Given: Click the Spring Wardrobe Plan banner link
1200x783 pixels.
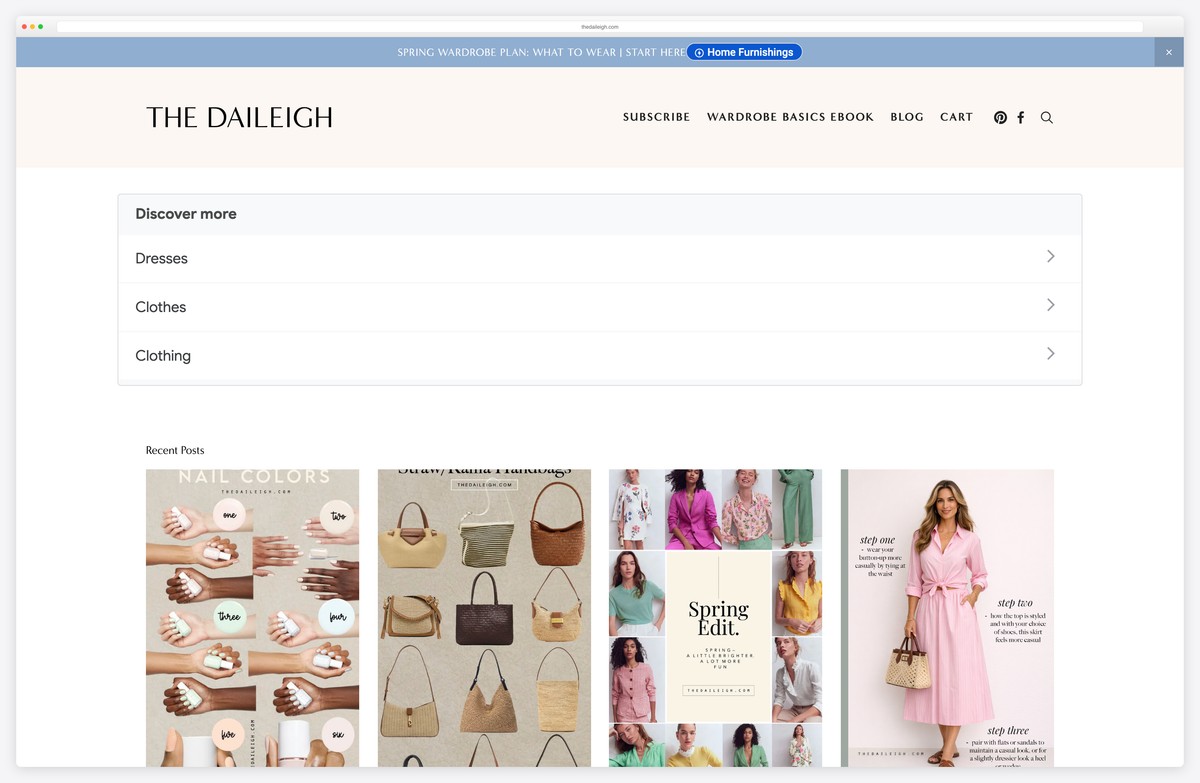Looking at the screenshot, I should pos(540,52).
